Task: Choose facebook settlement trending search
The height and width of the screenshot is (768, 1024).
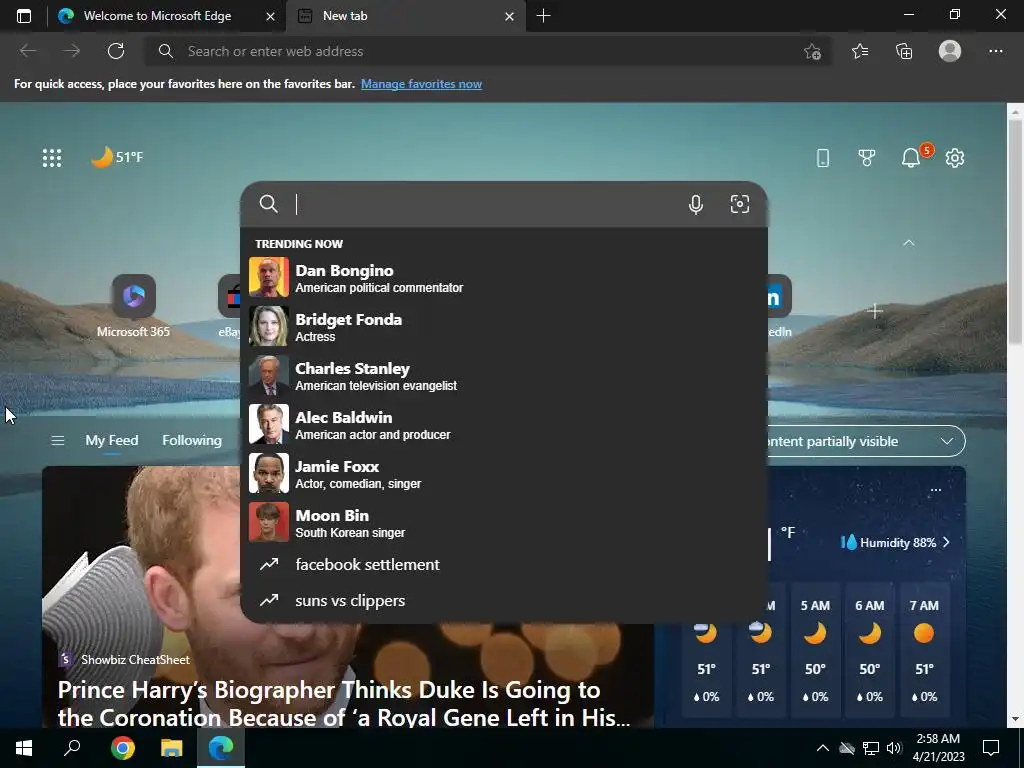Action: click(x=504, y=564)
